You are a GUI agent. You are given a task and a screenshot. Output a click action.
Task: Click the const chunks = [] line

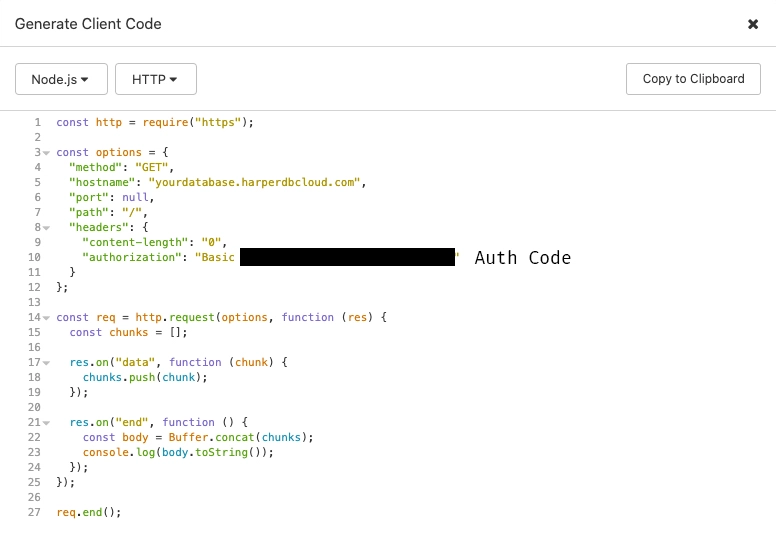(x=128, y=332)
